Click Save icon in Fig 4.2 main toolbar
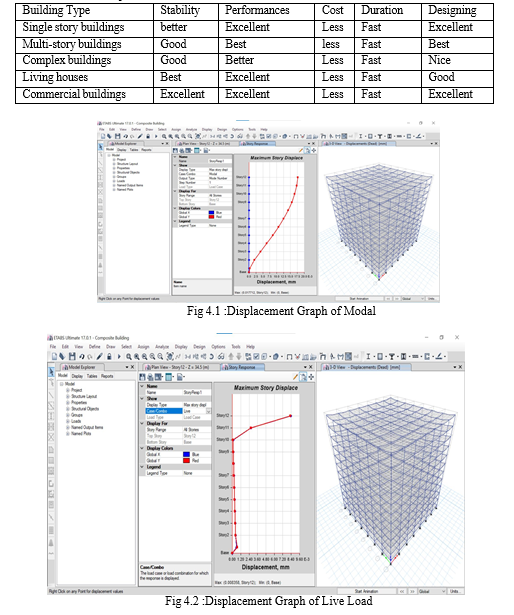 click(72, 357)
